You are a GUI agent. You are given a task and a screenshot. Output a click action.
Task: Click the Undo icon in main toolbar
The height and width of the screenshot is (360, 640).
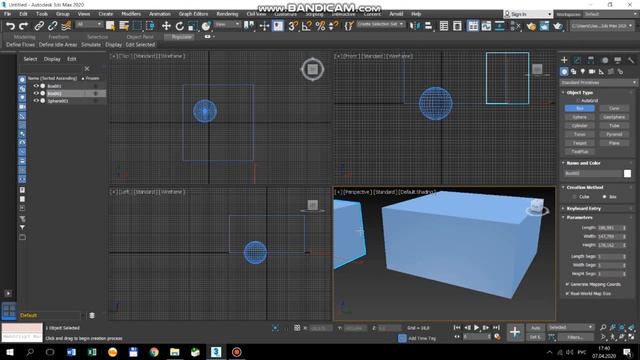pyautogui.click(x=10, y=26)
